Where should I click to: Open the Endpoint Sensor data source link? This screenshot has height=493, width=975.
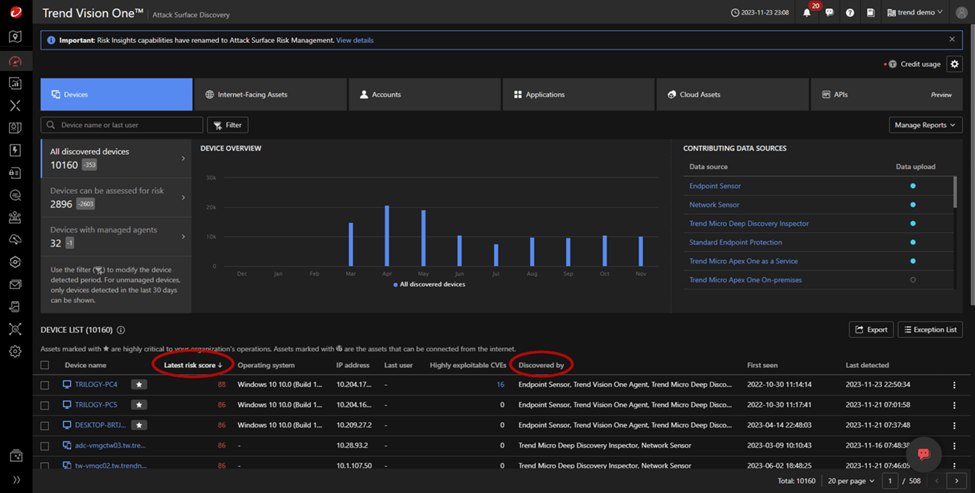(715, 186)
